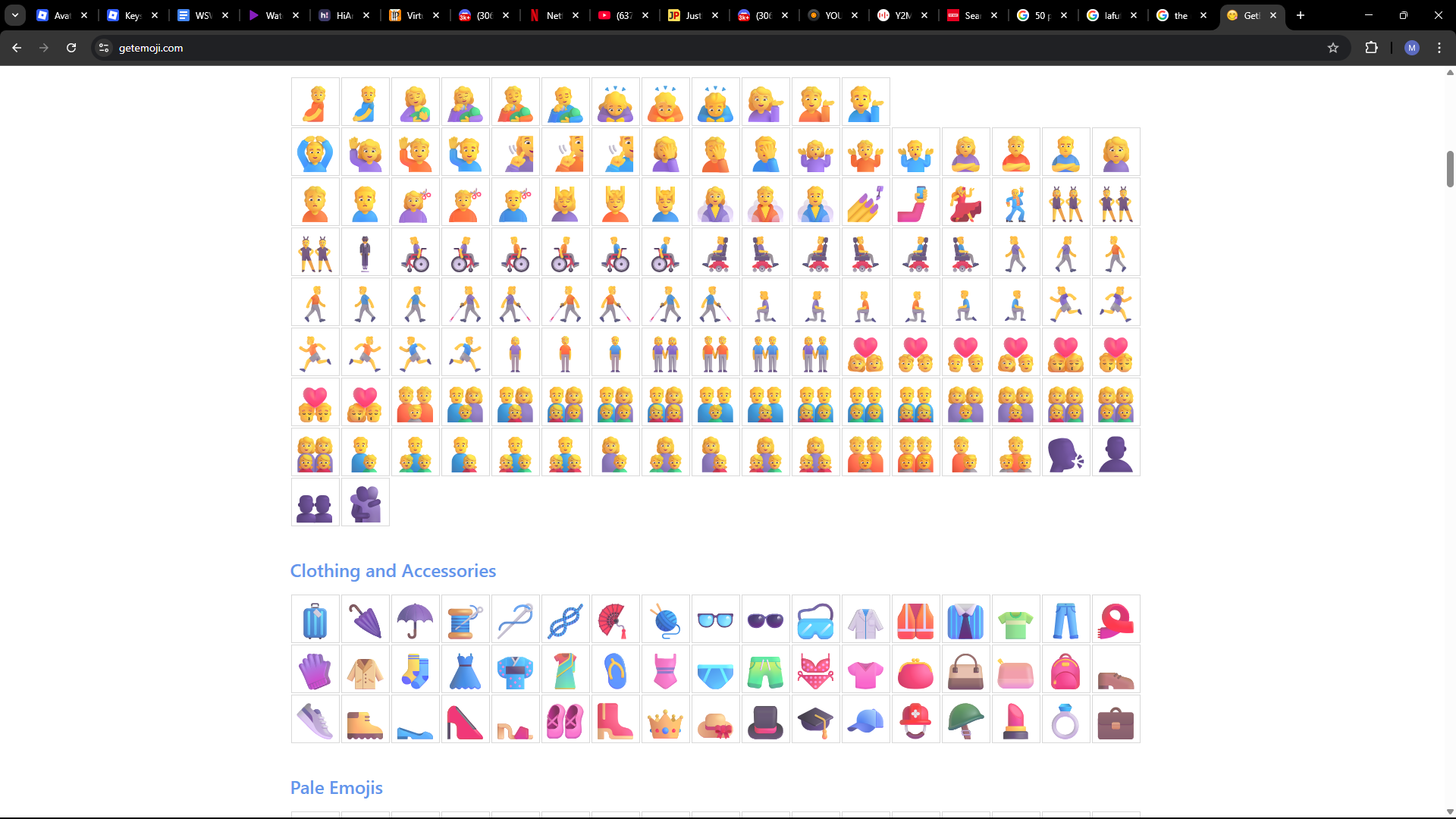Viewport: 1456px width, 819px height.
Task: Open the Chrome profile avatar
Action: [x=1412, y=48]
